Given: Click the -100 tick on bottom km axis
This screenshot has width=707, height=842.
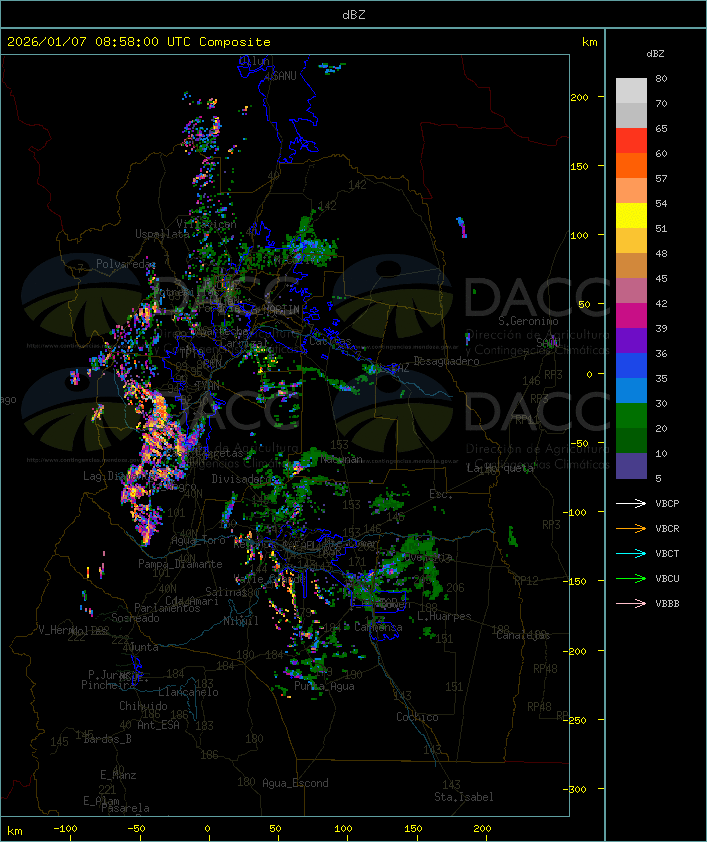Looking at the screenshot, I should [65, 829].
